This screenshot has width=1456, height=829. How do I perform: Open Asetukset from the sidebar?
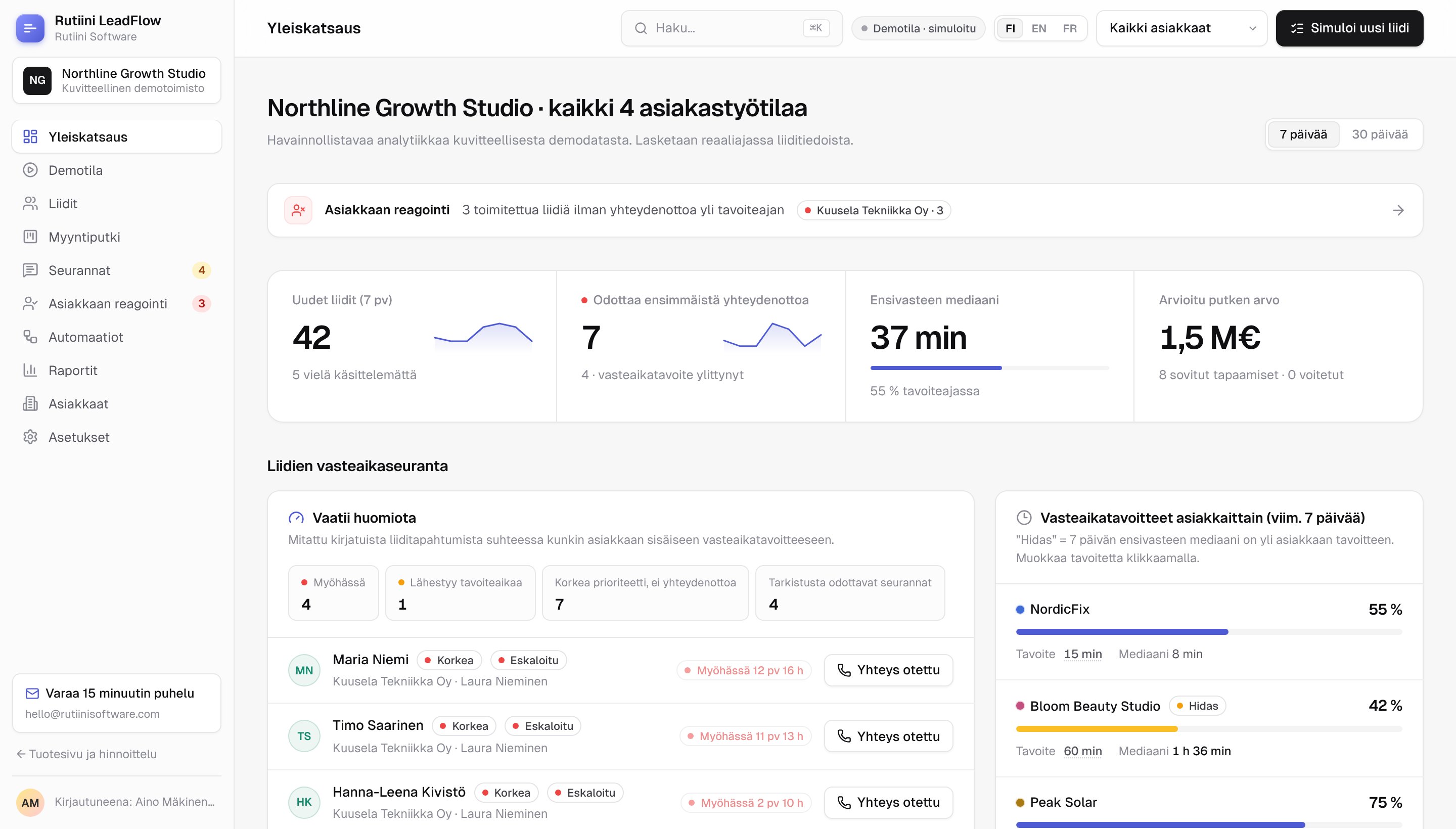pyautogui.click(x=117, y=437)
